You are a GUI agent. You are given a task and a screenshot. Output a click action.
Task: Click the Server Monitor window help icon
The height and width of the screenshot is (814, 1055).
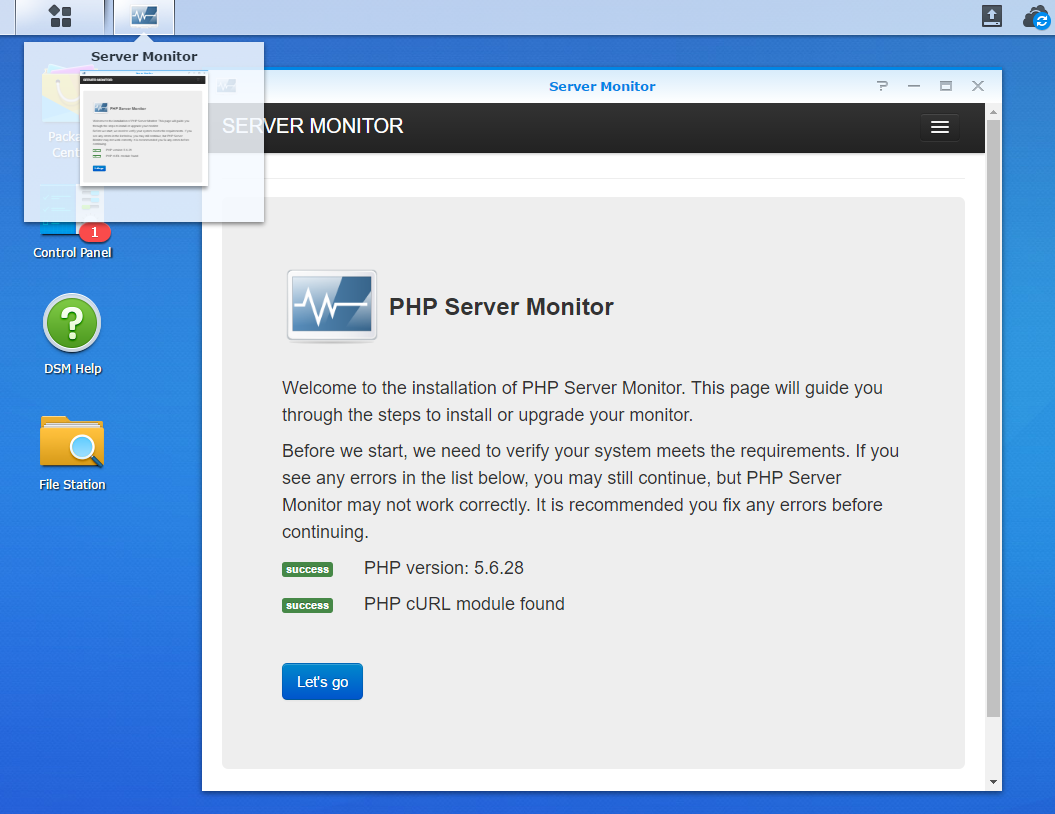click(882, 86)
